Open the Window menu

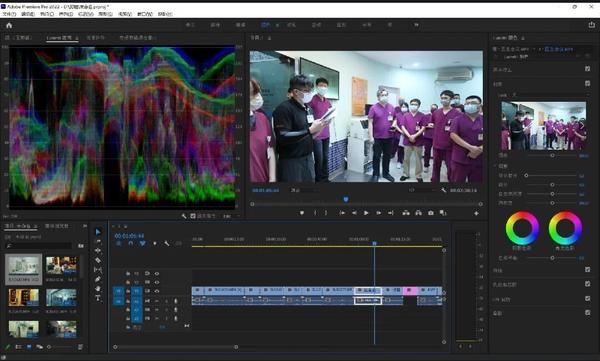pos(145,14)
